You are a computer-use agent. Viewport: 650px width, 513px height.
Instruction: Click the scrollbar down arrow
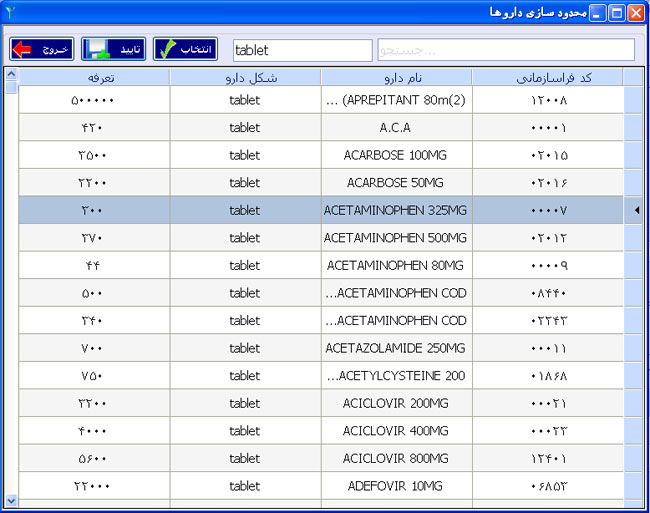(x=11, y=499)
